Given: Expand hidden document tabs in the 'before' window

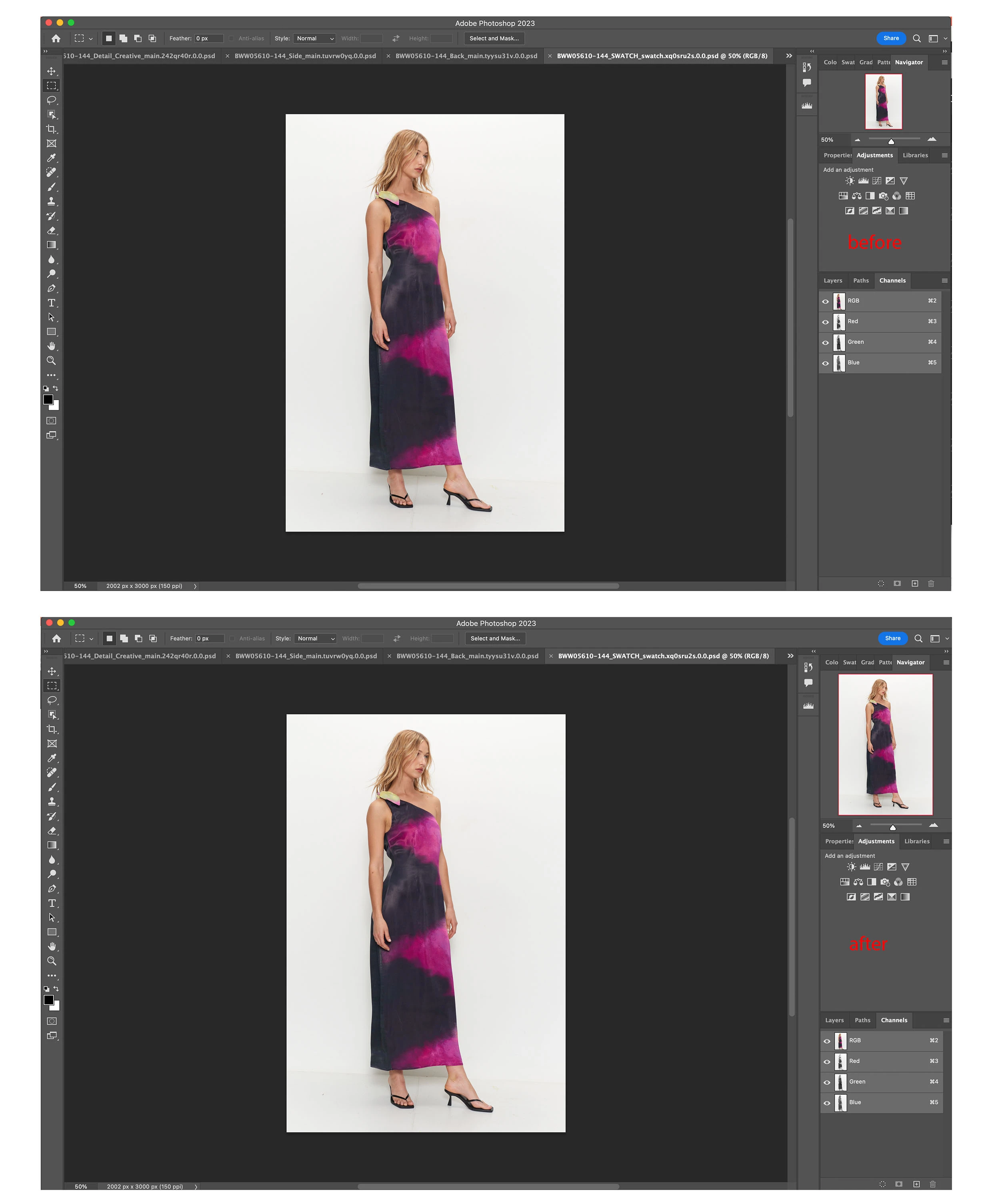Looking at the screenshot, I should [788, 56].
